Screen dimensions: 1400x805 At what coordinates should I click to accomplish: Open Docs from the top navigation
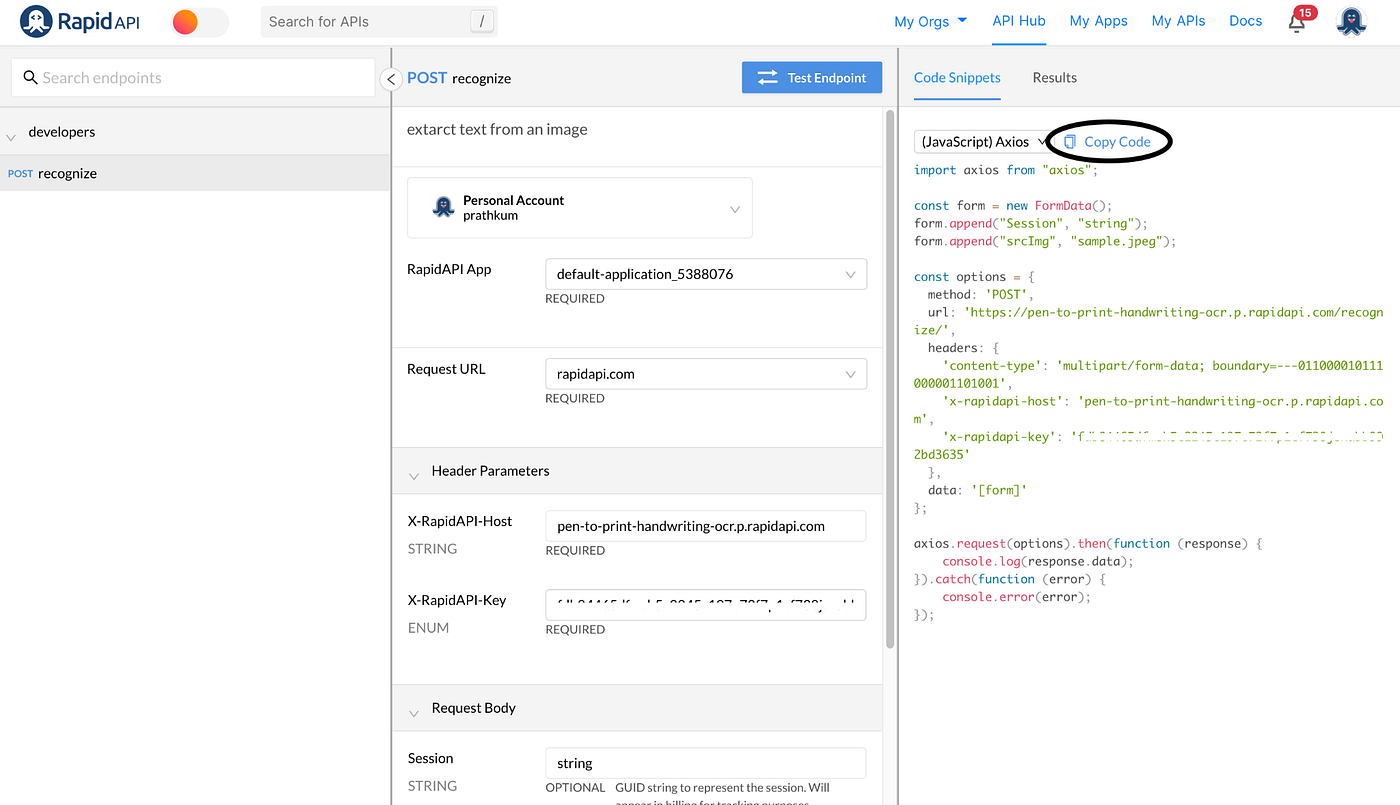1245,20
